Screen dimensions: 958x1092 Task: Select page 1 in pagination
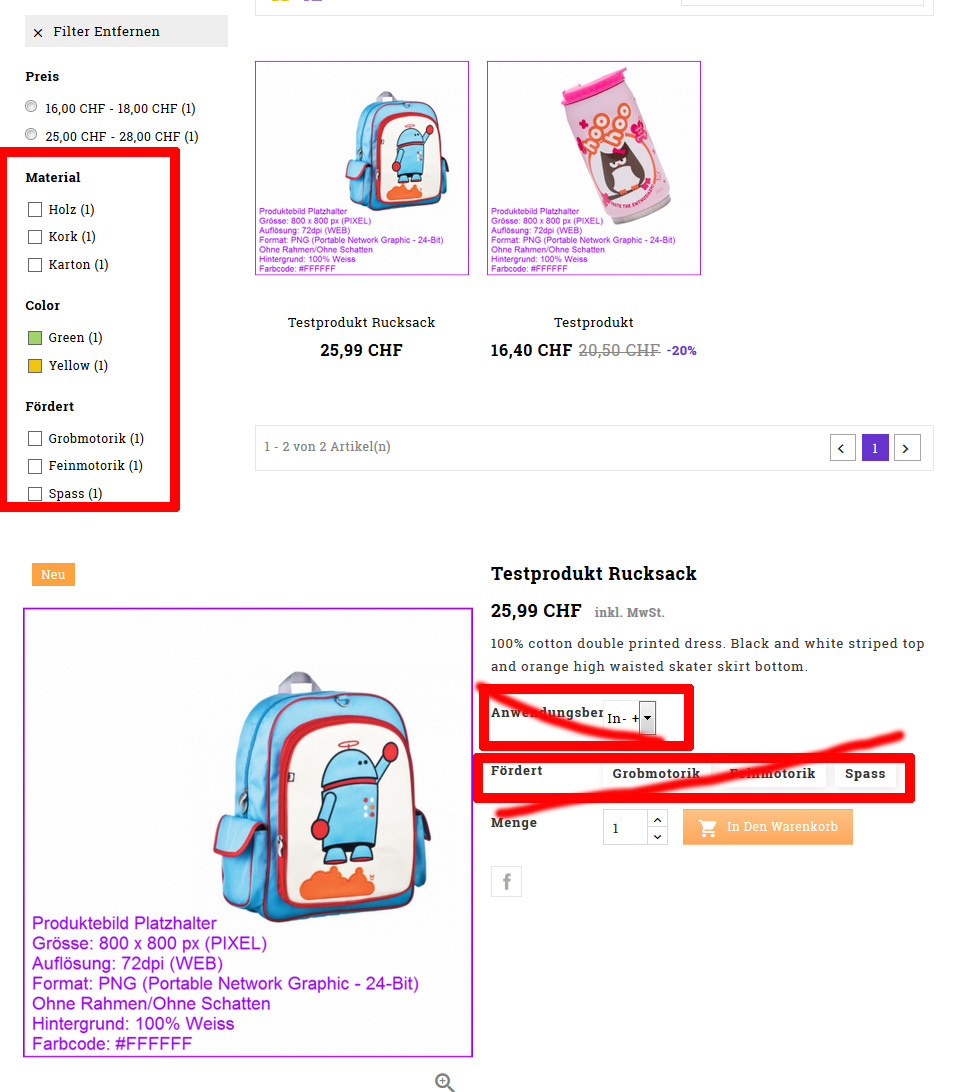pos(875,448)
